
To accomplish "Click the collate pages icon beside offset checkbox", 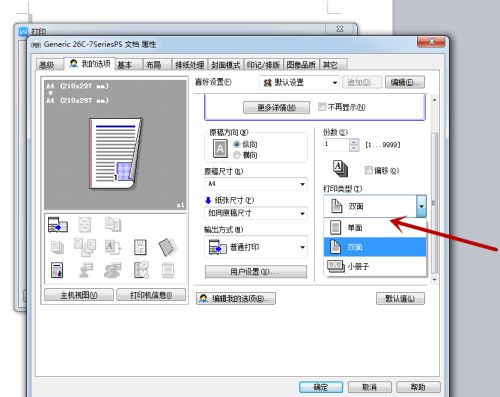I will (340, 169).
